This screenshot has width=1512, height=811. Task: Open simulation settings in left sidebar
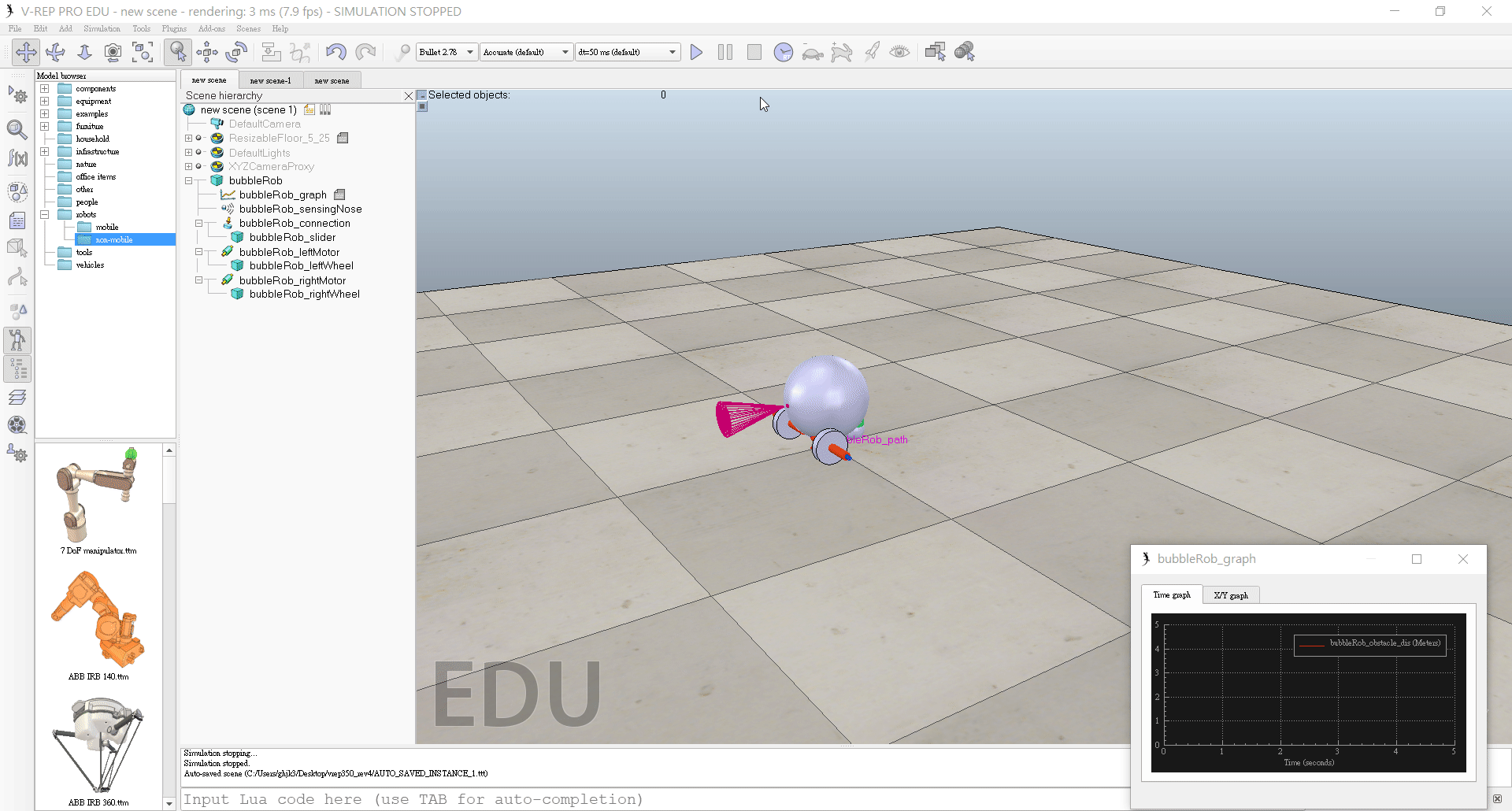point(17,96)
